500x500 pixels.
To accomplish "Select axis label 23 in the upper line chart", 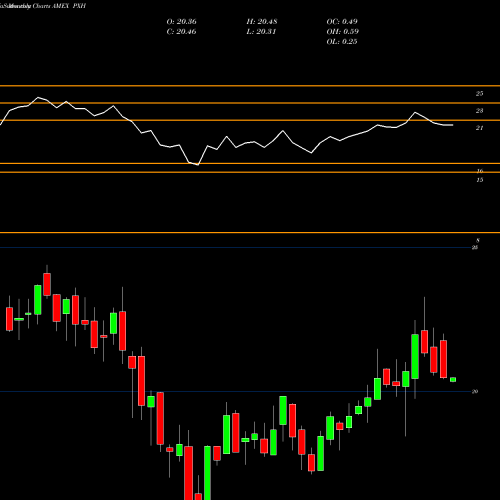I will (479, 111).
